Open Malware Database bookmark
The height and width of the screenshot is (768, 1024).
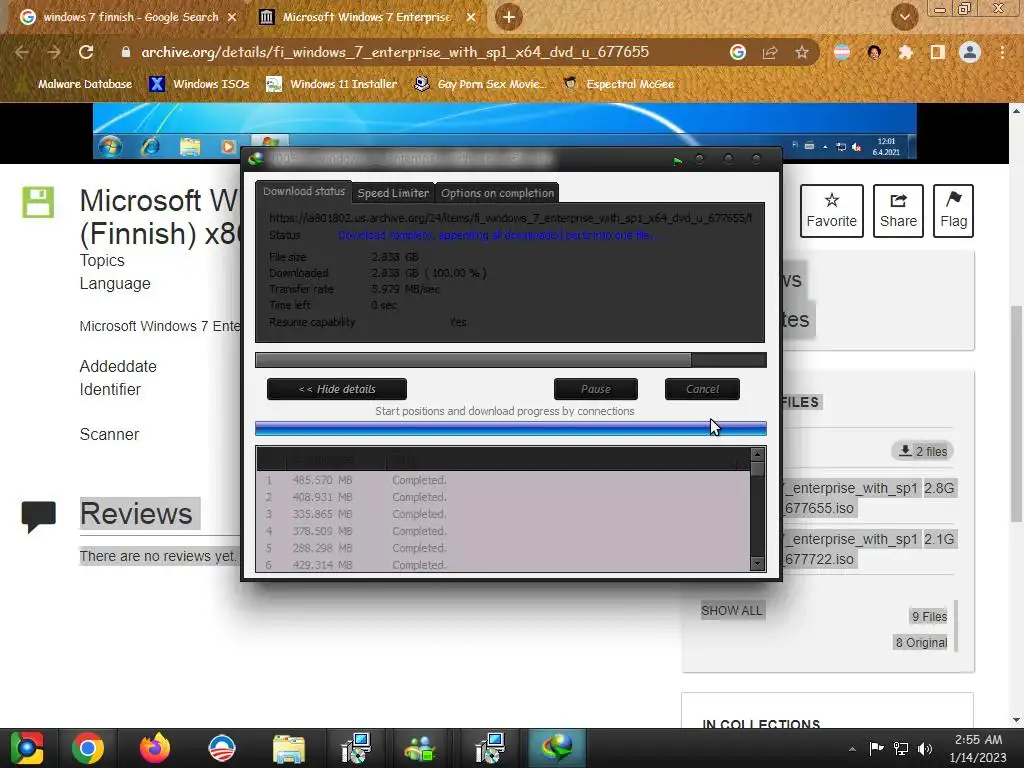(x=76, y=84)
